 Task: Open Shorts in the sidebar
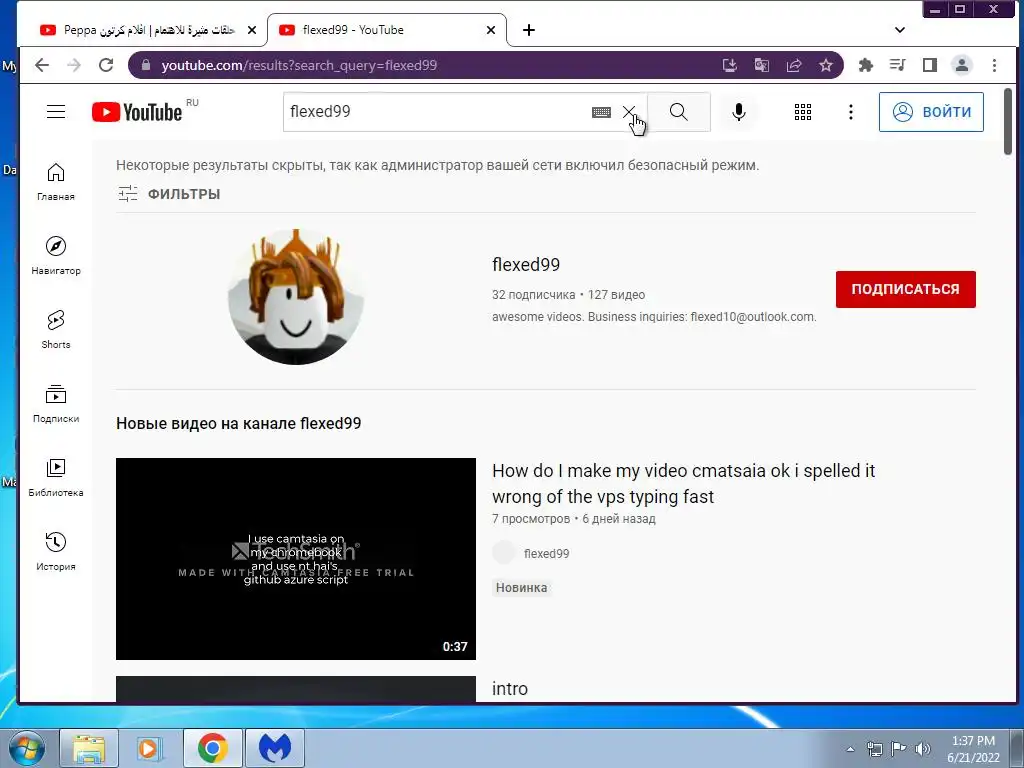(x=56, y=330)
